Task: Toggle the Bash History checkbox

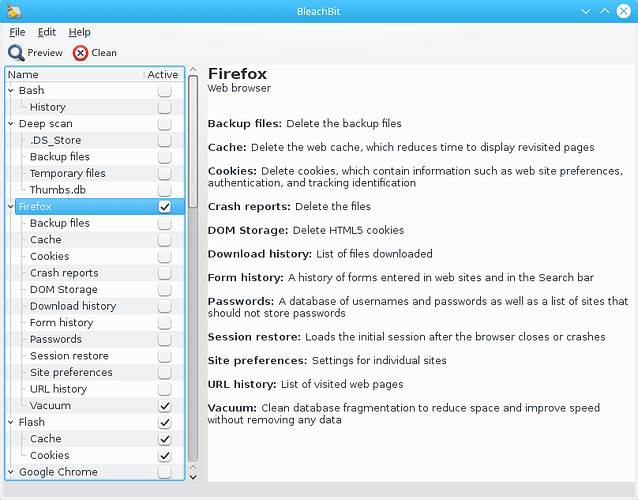Action: [164, 107]
